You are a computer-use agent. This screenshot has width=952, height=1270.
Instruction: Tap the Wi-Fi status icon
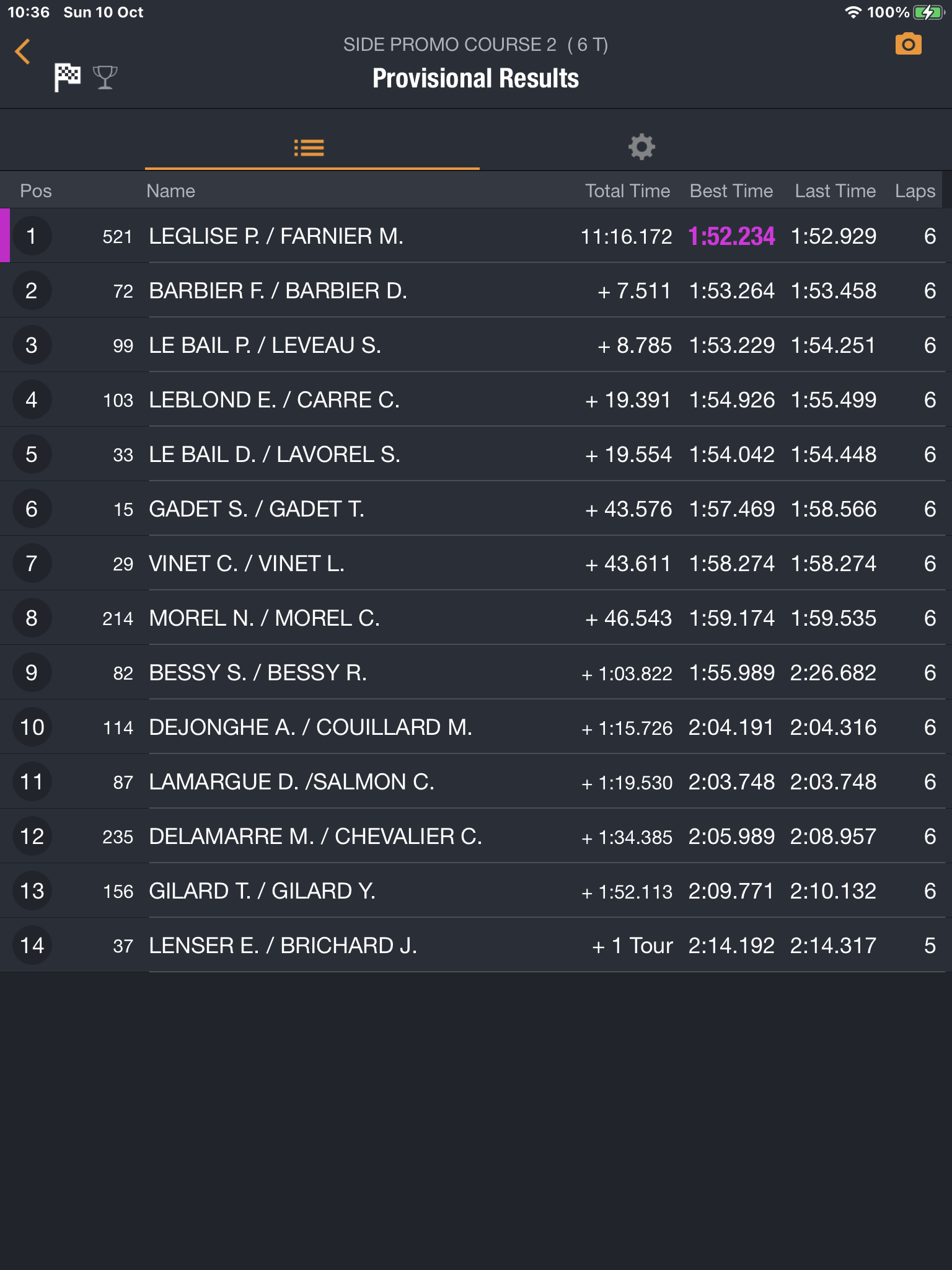[x=853, y=12]
